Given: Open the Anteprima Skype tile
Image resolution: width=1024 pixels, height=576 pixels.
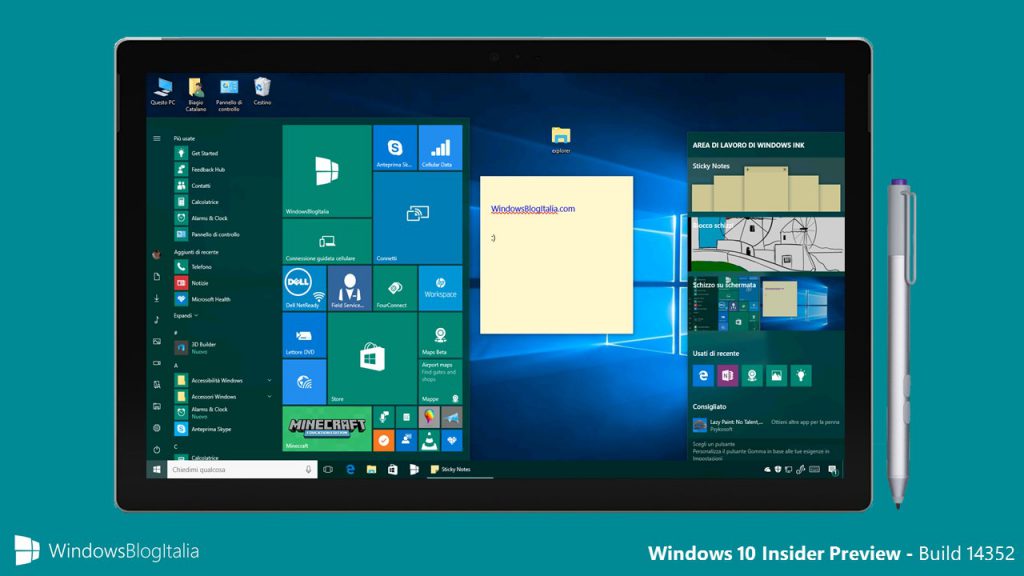Looking at the screenshot, I should 394,148.
